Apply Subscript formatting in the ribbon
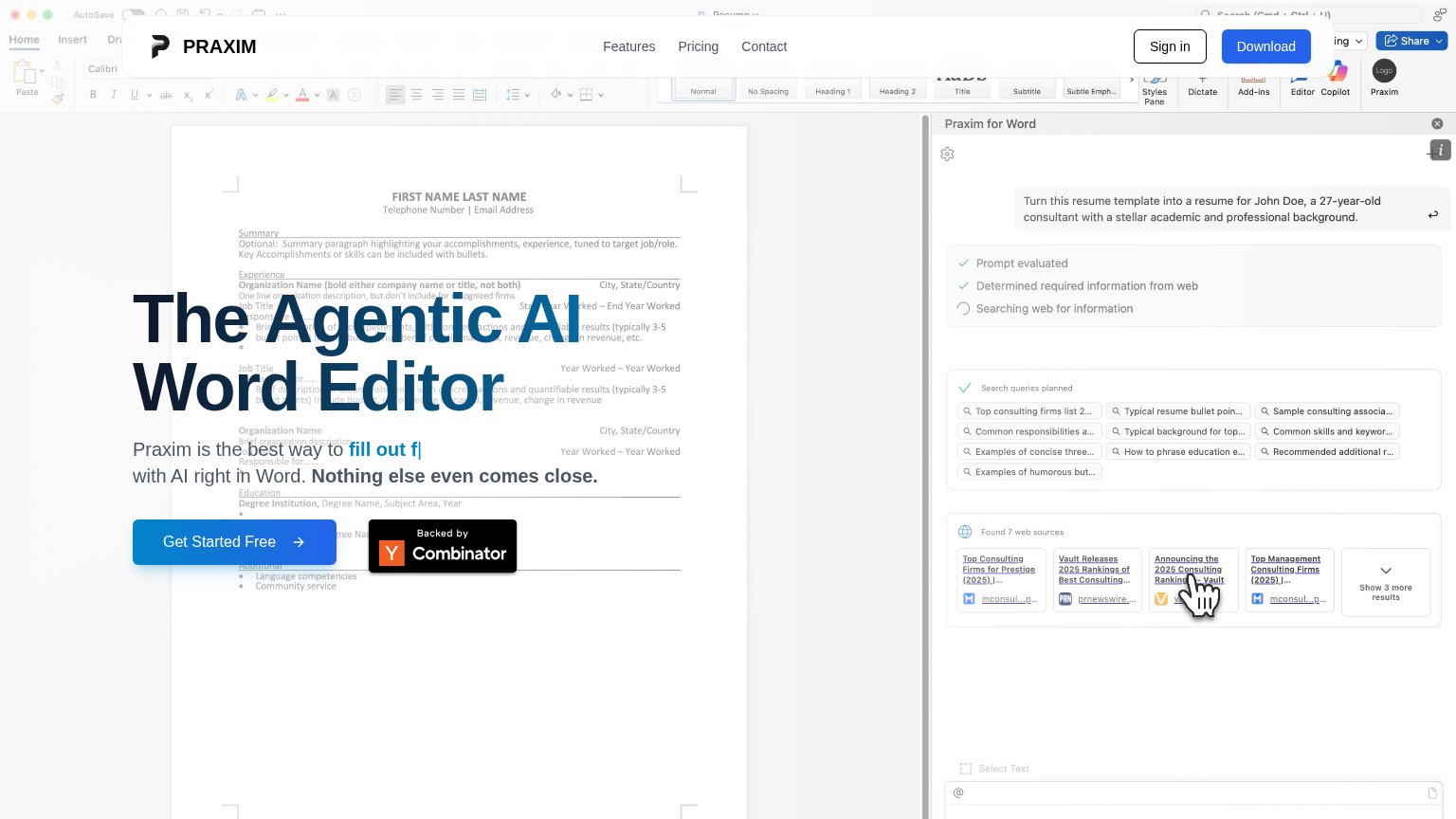 coord(188,95)
